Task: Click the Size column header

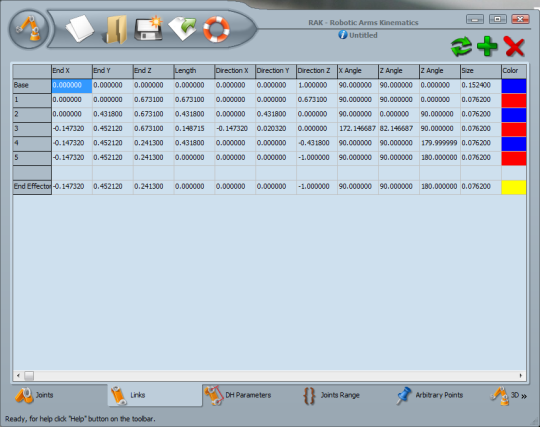Action: 481,71
